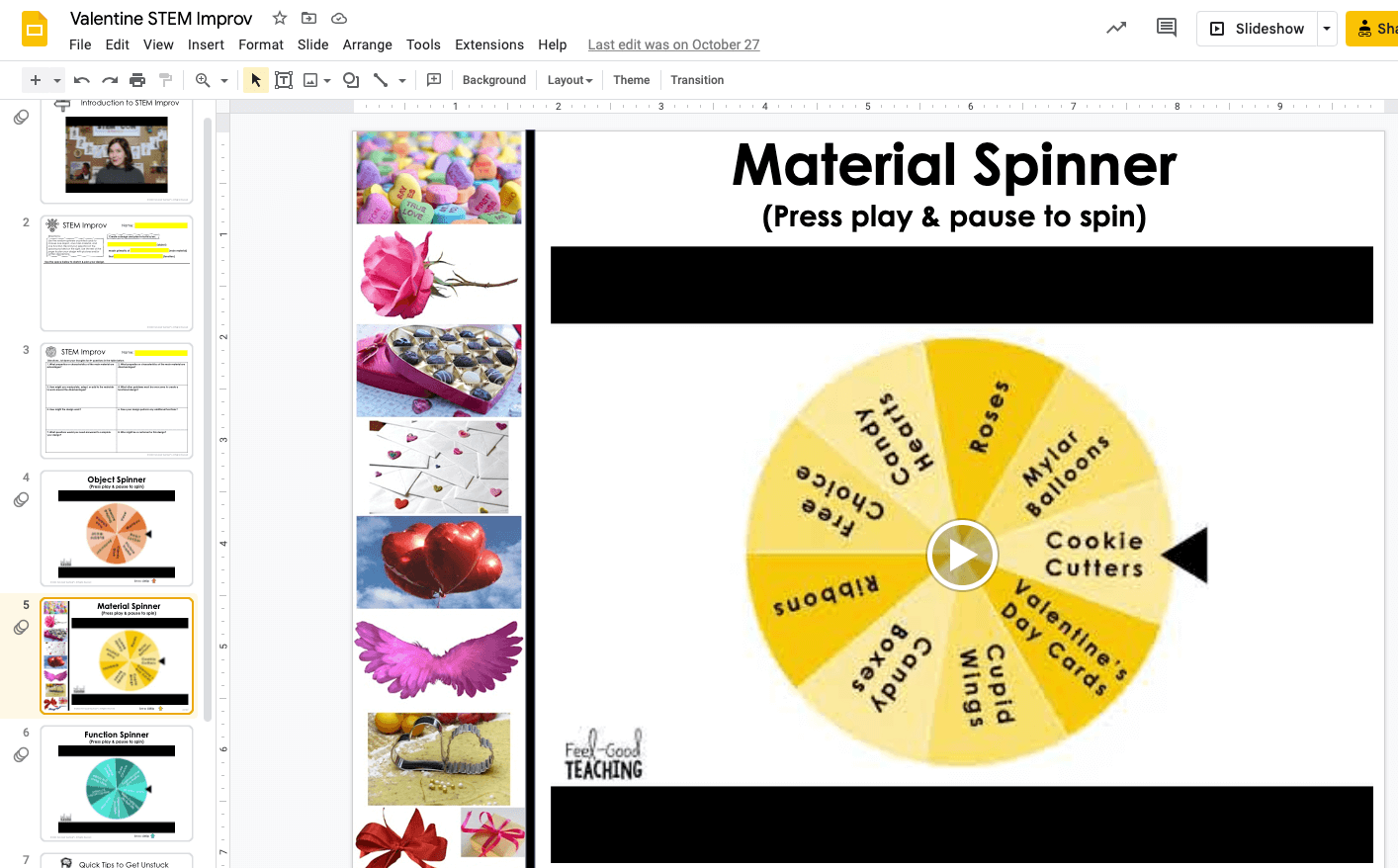Open the Arrange menu
The width and height of the screenshot is (1398, 868).
pyautogui.click(x=367, y=44)
